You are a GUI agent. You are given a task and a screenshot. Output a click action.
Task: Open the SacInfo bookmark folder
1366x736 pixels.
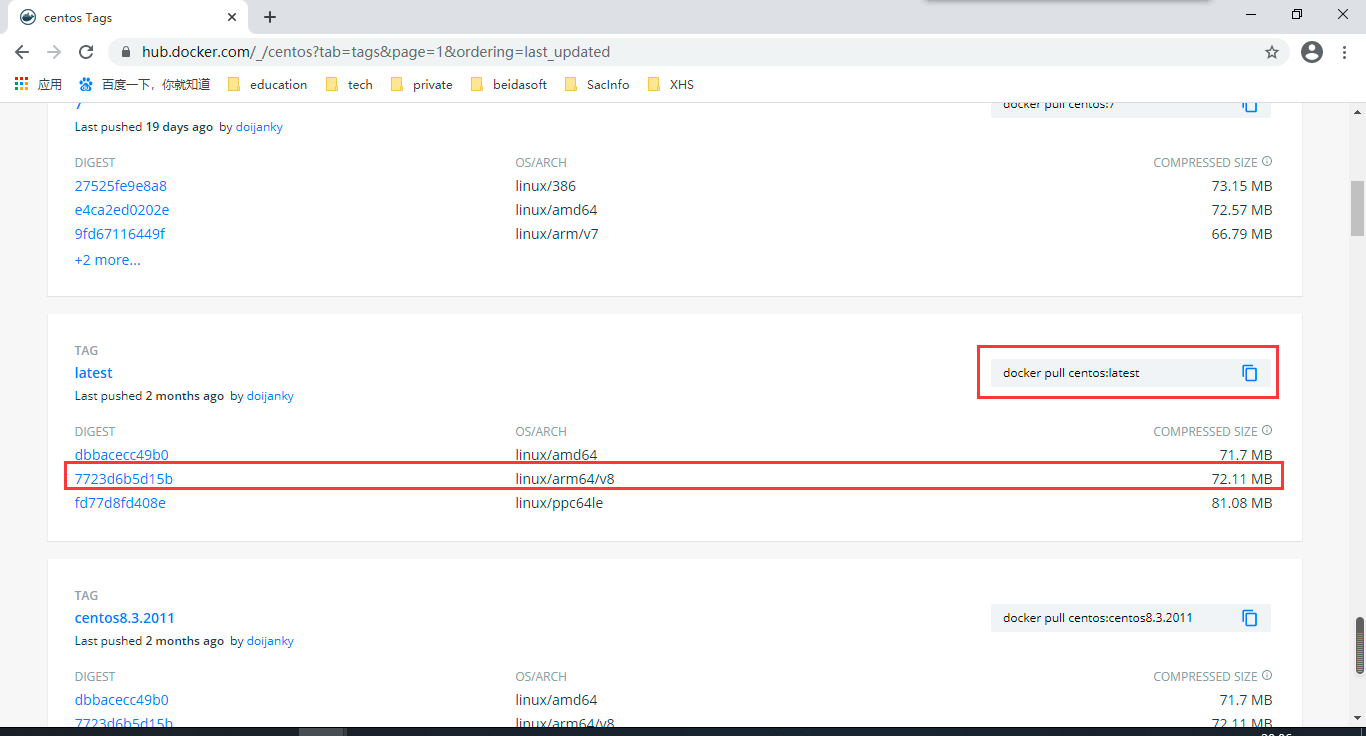(x=597, y=85)
